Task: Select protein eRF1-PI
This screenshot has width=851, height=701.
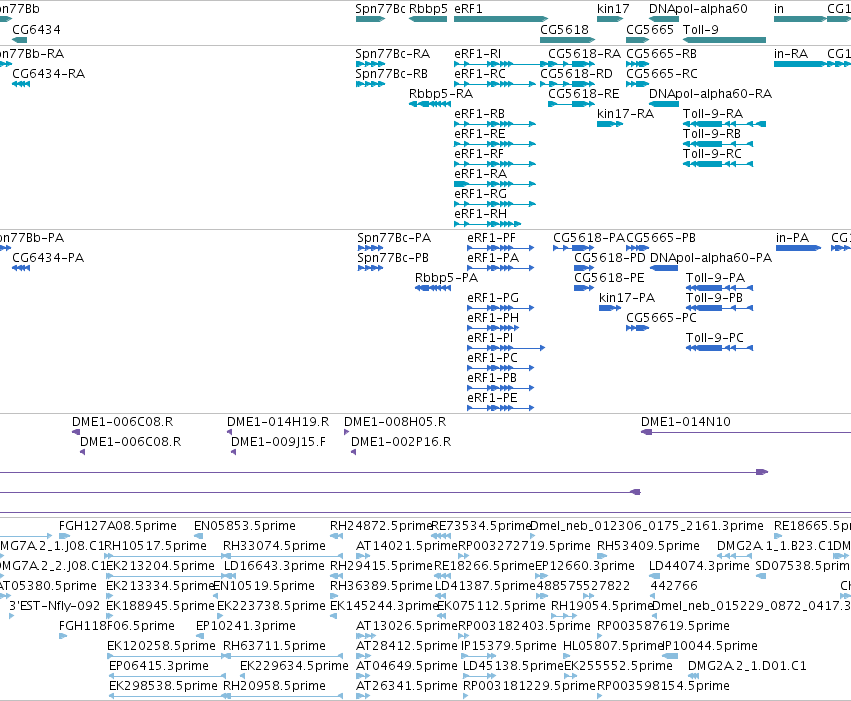Action: click(490, 337)
